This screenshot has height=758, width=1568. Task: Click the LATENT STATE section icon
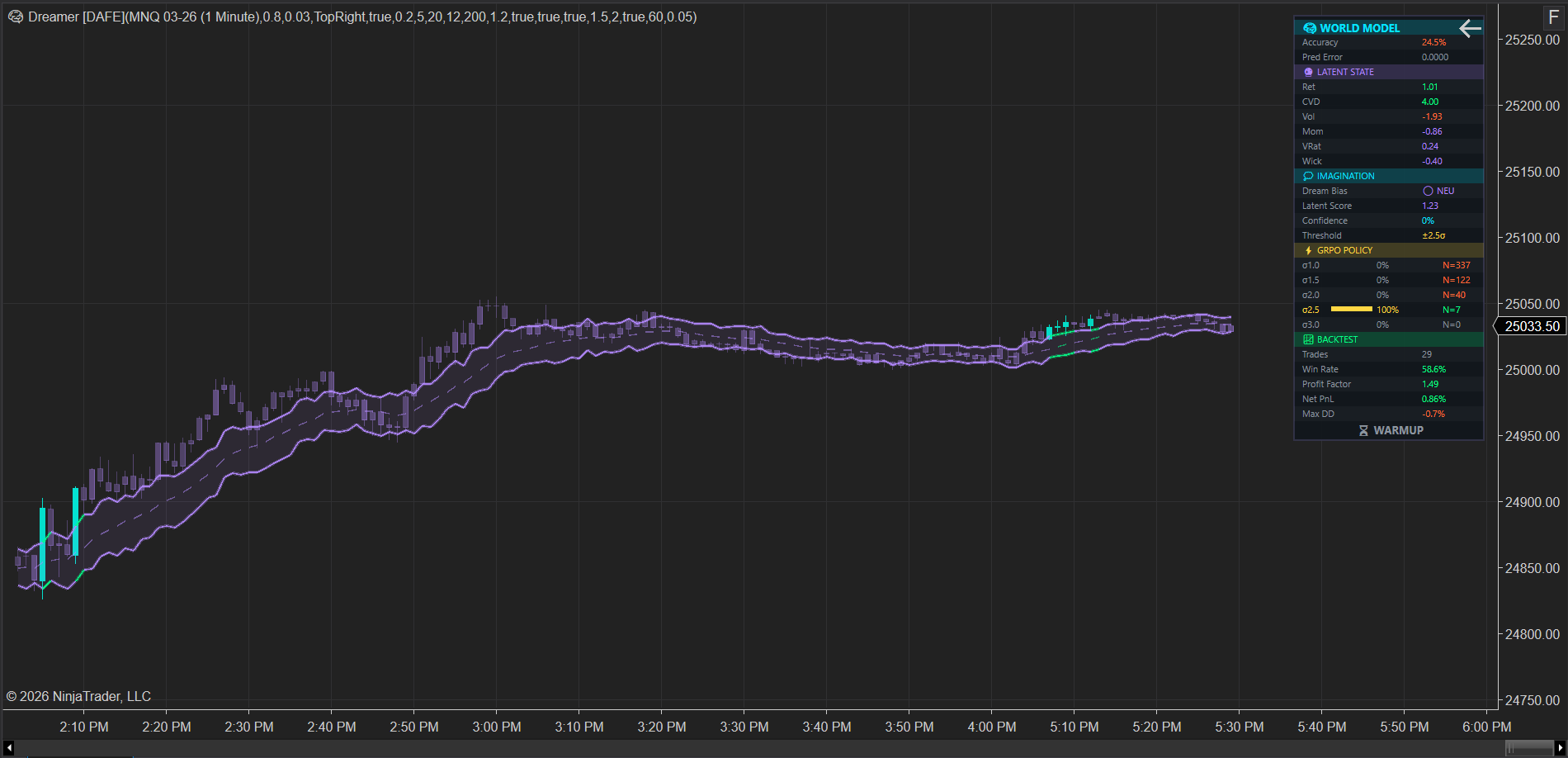tap(1308, 72)
